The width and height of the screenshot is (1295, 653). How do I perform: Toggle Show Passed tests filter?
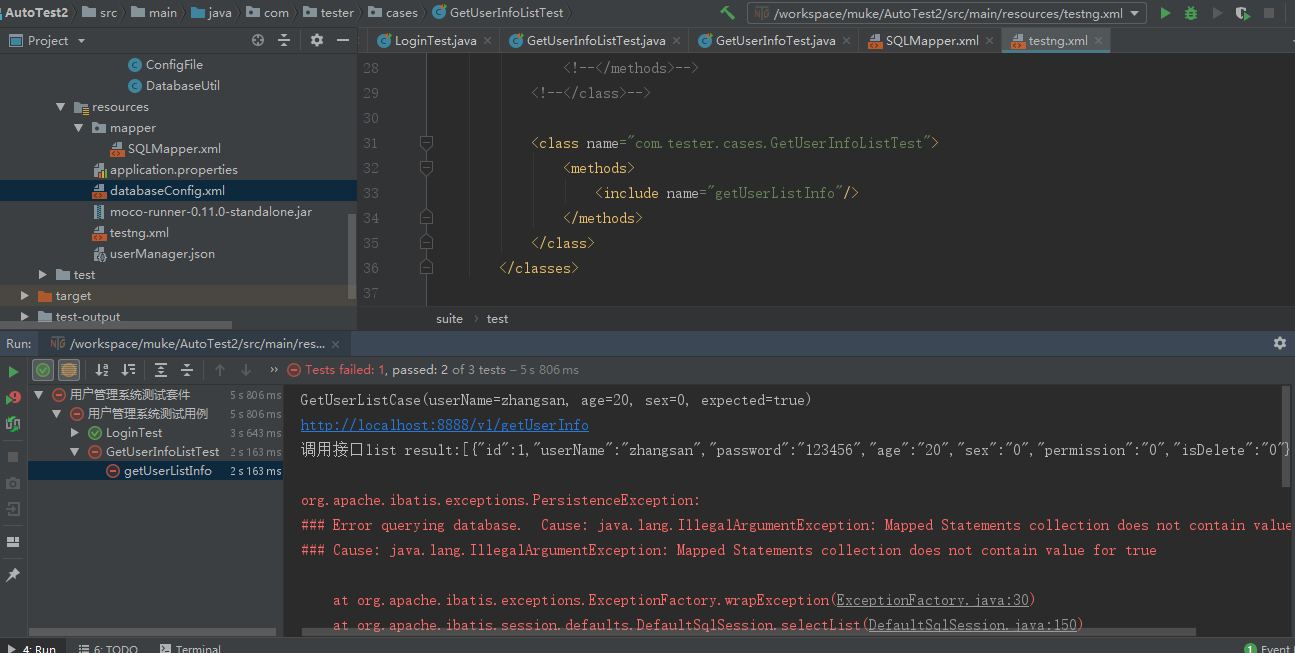coord(43,370)
